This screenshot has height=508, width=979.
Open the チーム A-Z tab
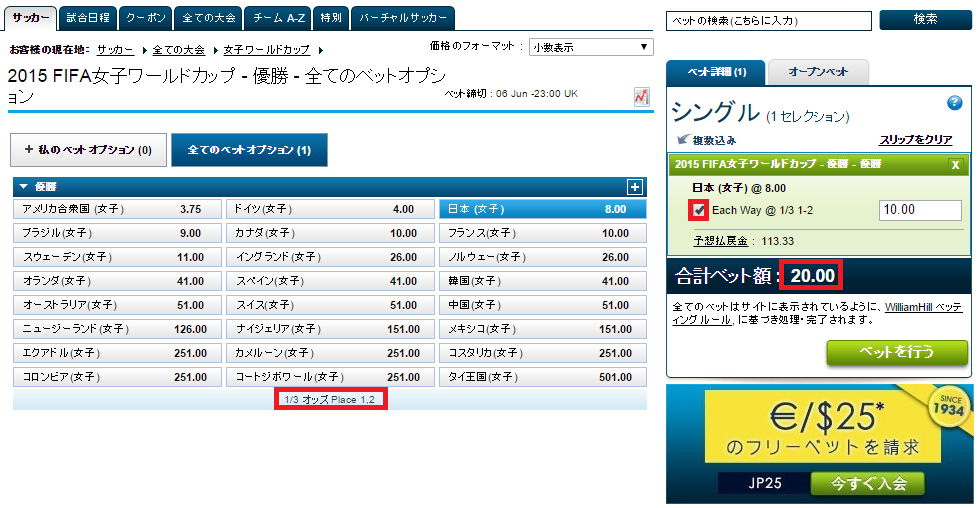pyautogui.click(x=278, y=18)
